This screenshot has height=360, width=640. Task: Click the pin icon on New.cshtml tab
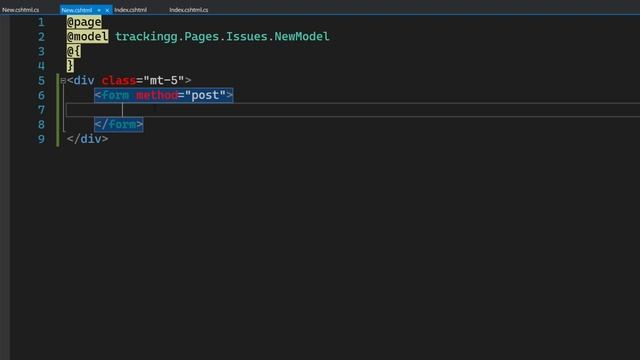[99, 10]
